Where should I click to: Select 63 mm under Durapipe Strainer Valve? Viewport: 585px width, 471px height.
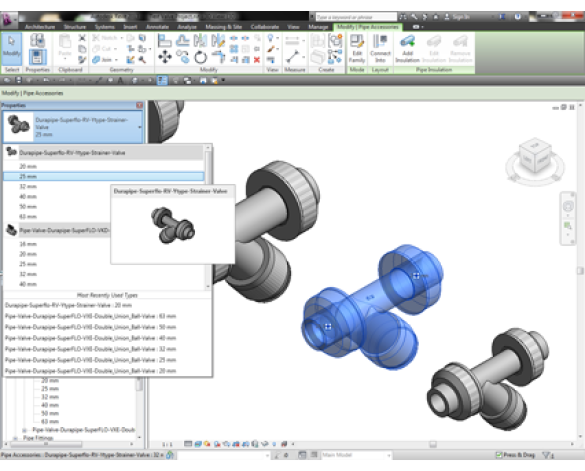pos(57,216)
